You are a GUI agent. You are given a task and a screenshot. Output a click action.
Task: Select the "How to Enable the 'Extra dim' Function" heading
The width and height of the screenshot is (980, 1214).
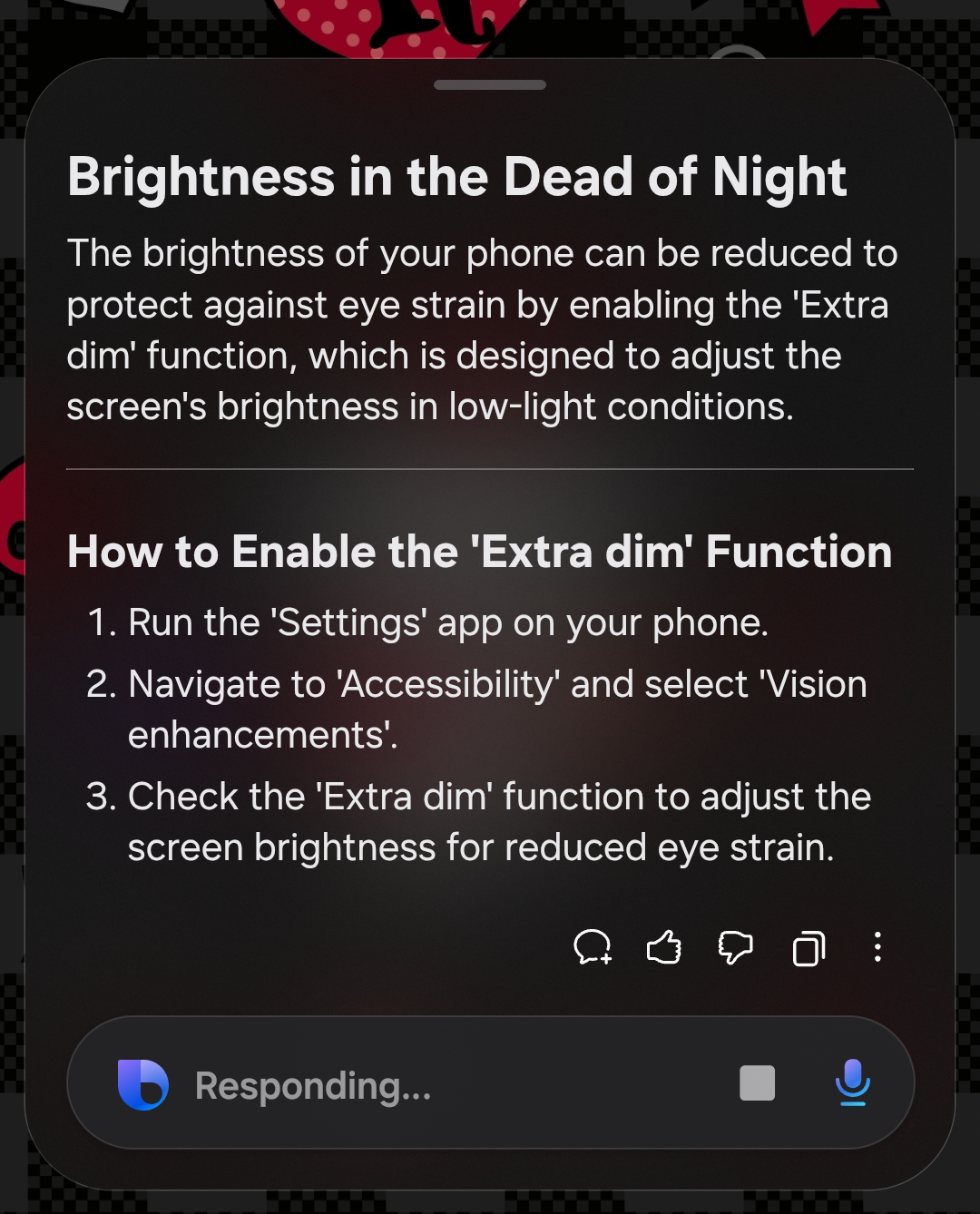point(479,552)
